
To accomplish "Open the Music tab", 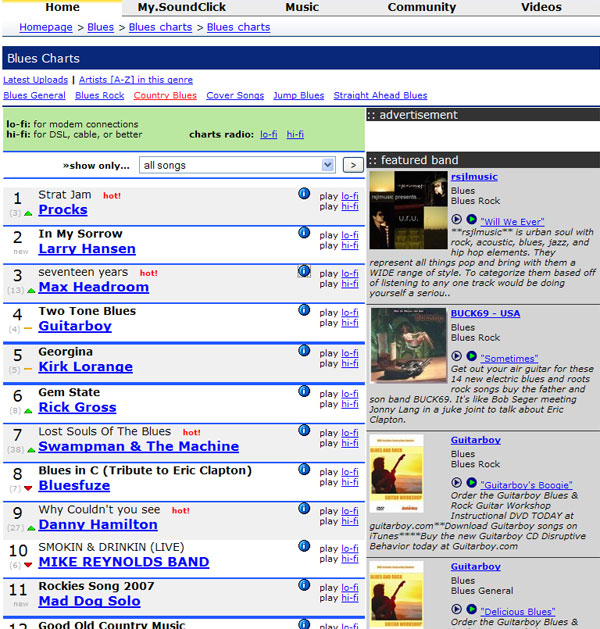I will click(302, 7).
